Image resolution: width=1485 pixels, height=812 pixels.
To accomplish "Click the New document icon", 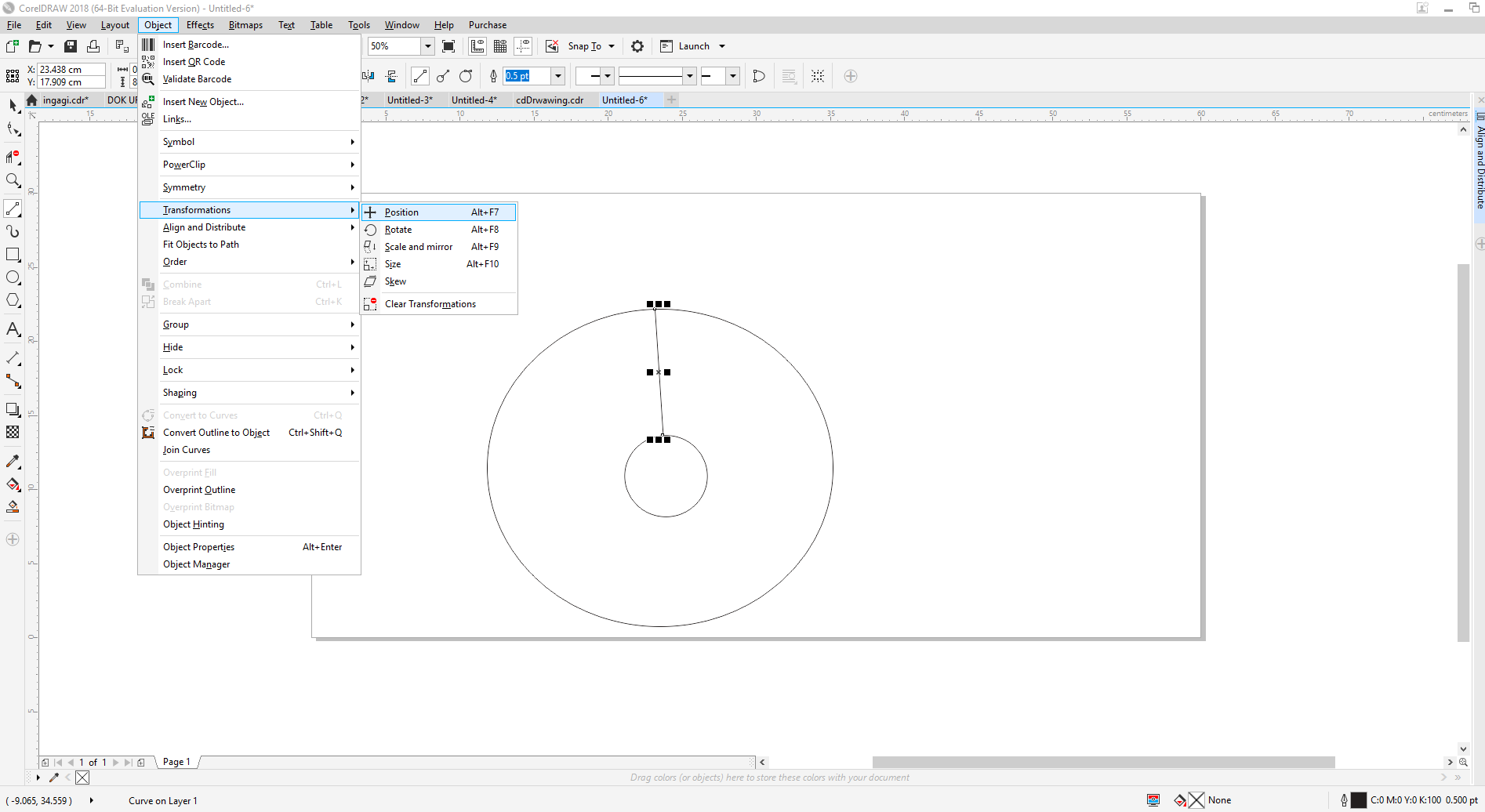I will 12,46.
